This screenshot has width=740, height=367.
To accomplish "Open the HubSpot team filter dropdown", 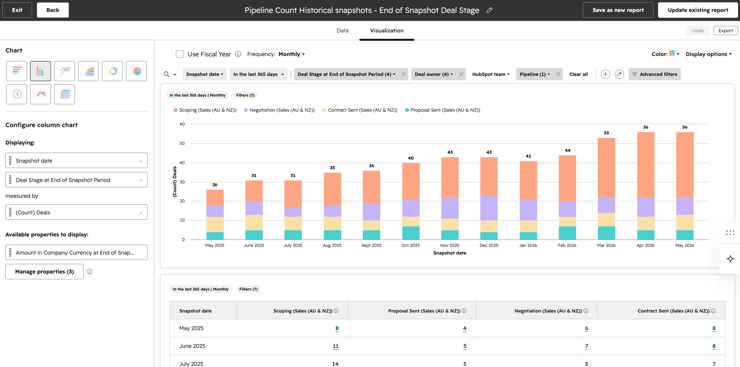I will tap(491, 74).
